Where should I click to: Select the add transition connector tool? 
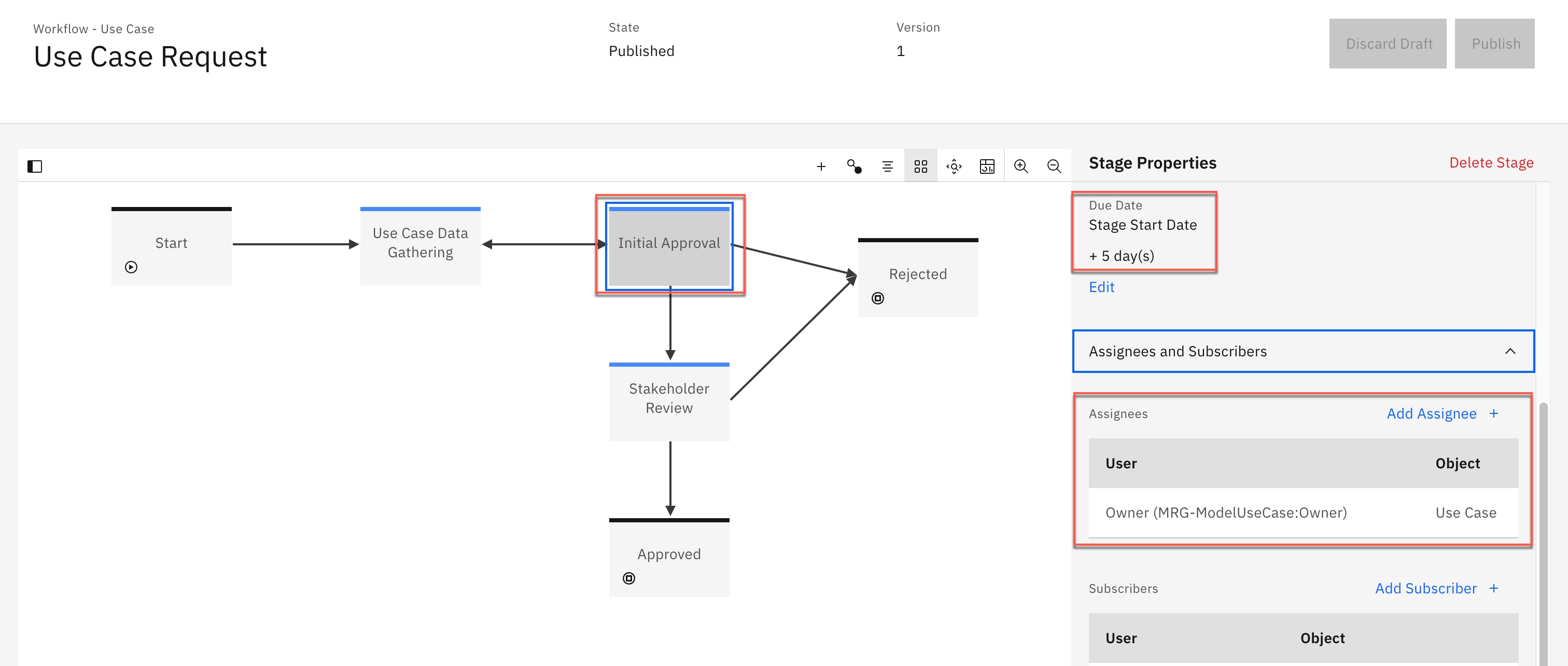[854, 166]
